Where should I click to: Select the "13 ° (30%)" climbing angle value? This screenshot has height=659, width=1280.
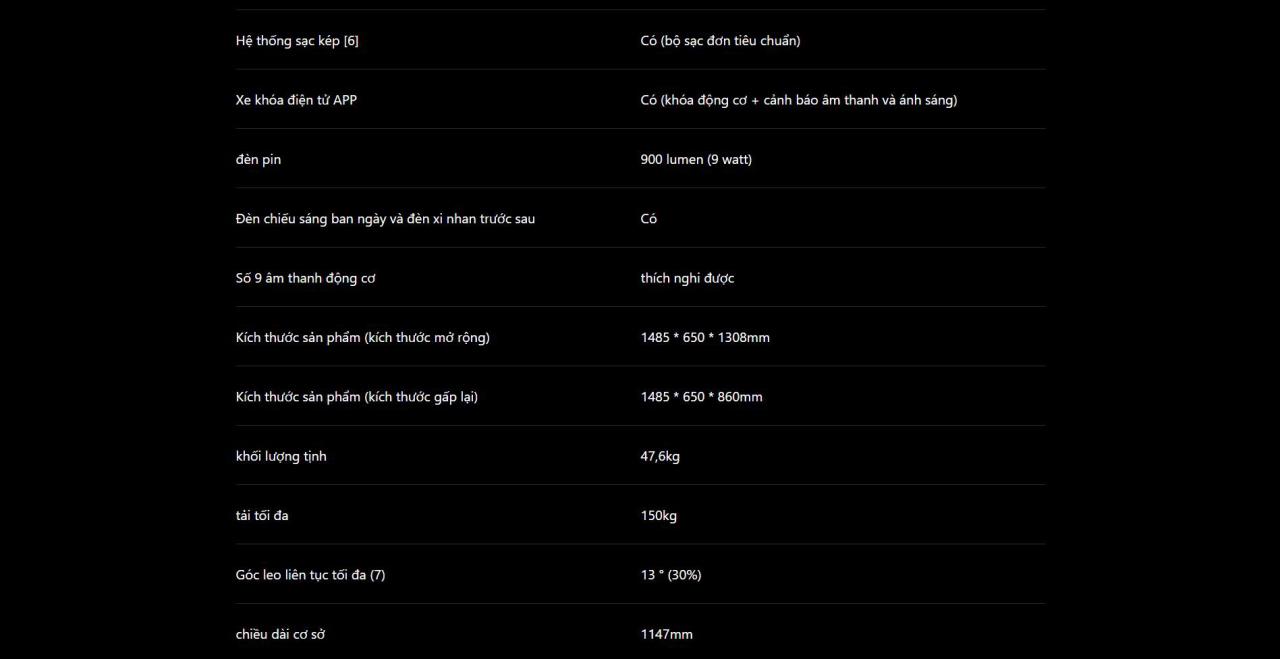[x=670, y=575]
